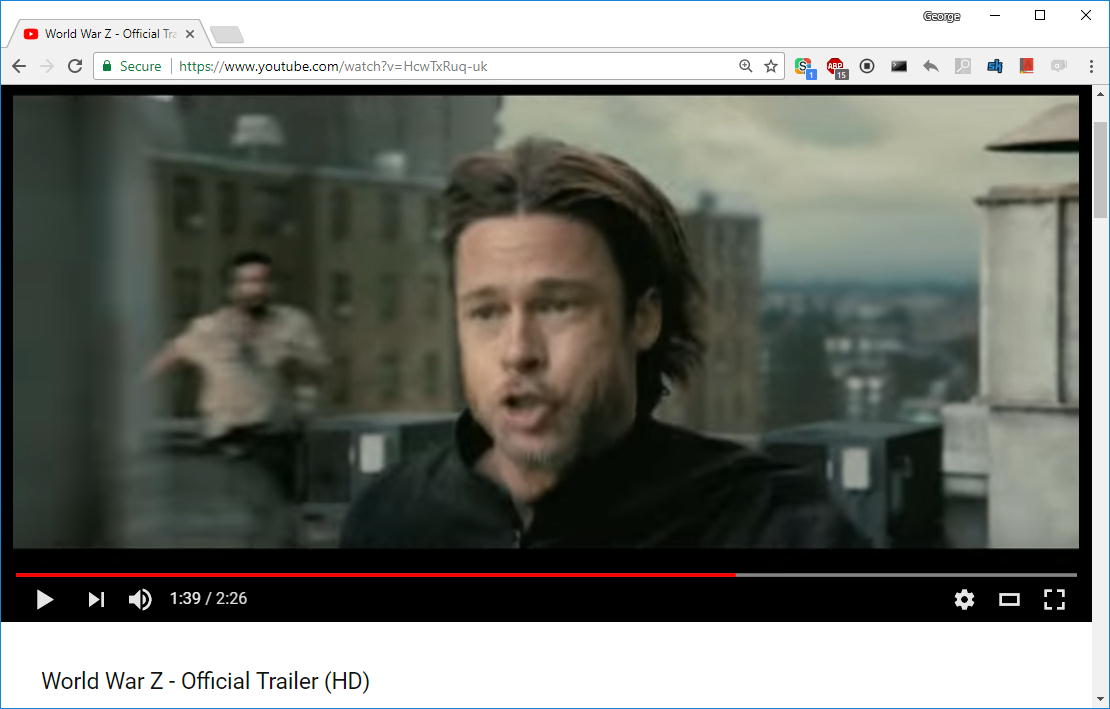Mute the video volume speaker icon
The image size is (1110, 709).
[140, 599]
